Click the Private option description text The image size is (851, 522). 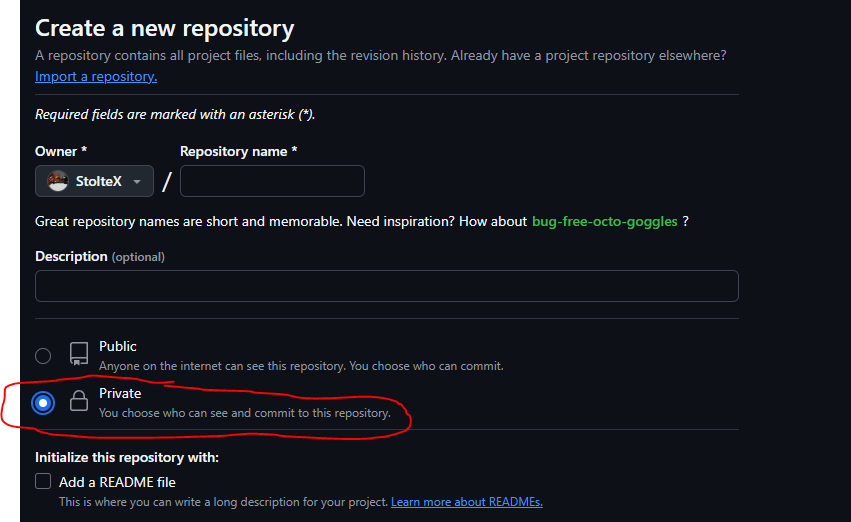coord(244,412)
